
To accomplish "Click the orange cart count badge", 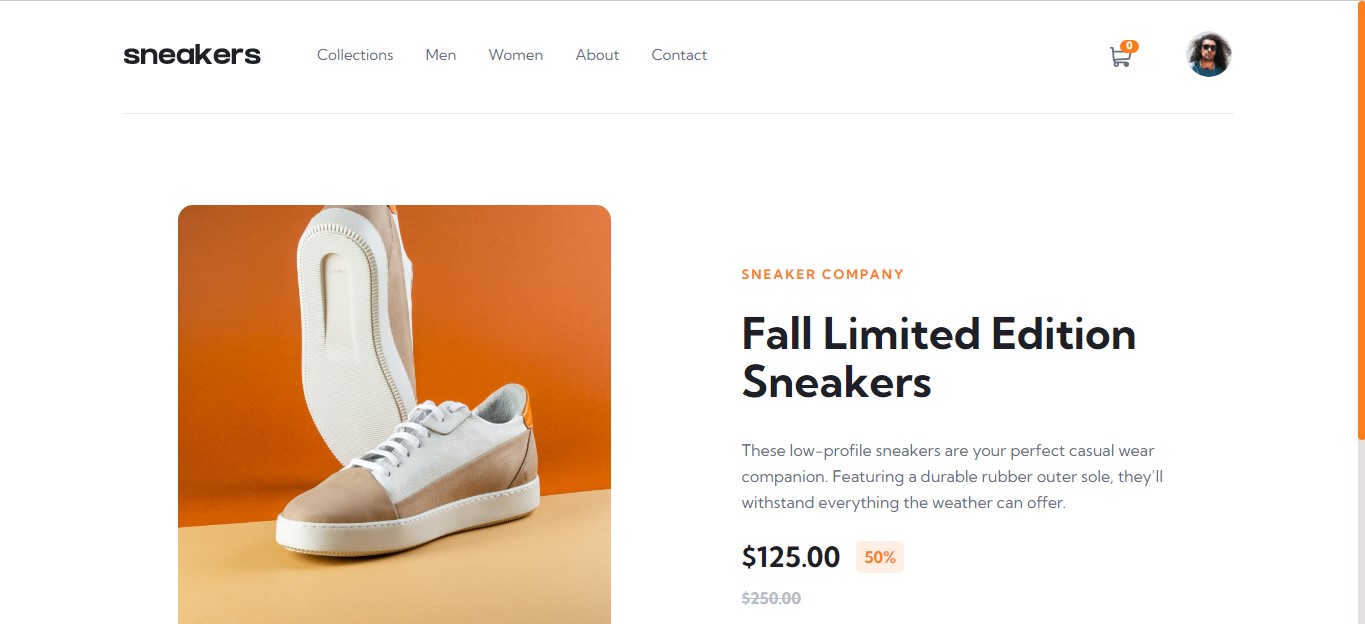I will point(1130,45).
